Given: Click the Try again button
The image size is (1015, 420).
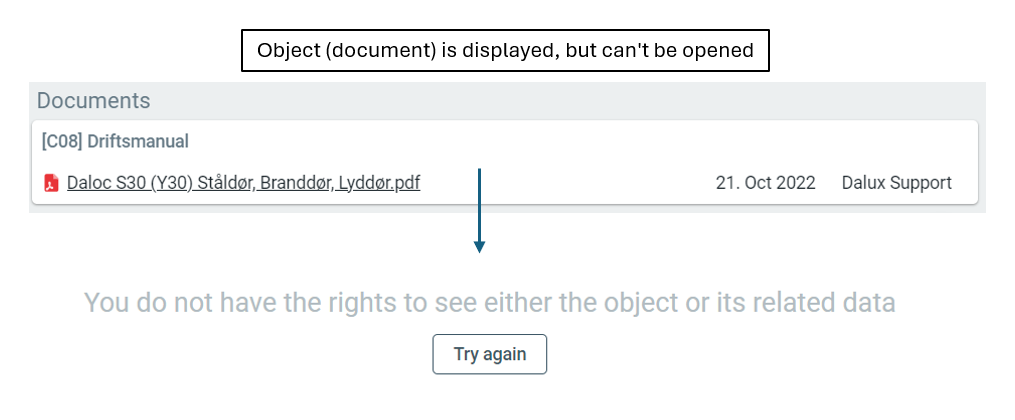Looking at the screenshot, I should (489, 354).
